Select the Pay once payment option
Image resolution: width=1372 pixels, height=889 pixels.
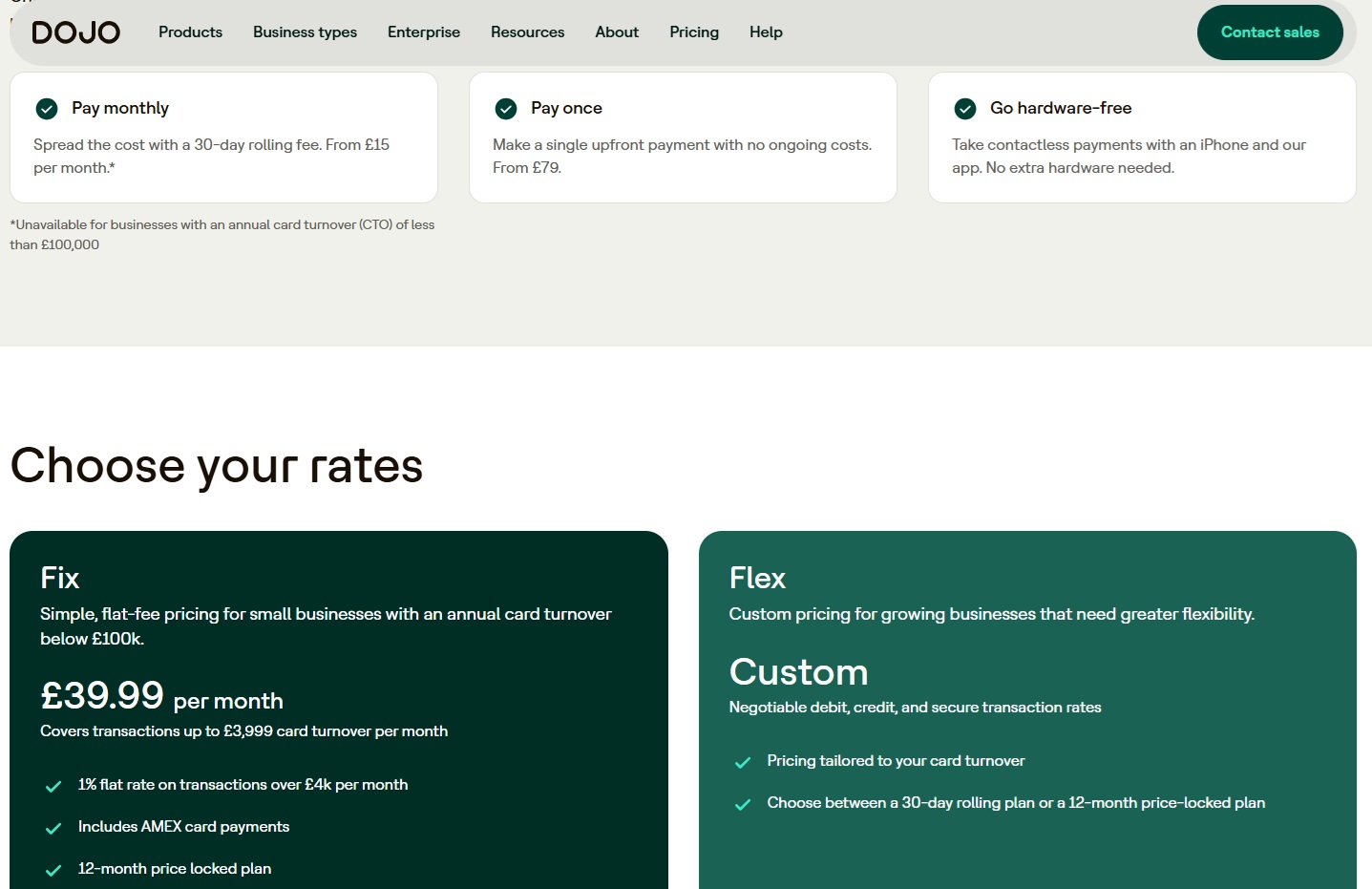pos(683,138)
